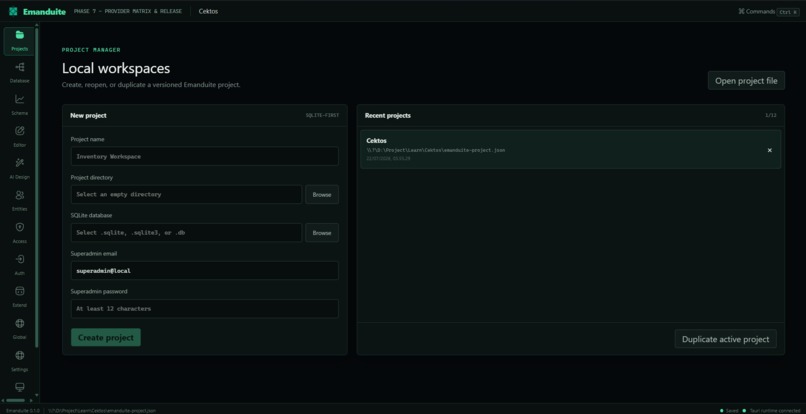The width and height of the screenshot is (806, 414).
Task: Browse for the project directory
Action: point(322,194)
